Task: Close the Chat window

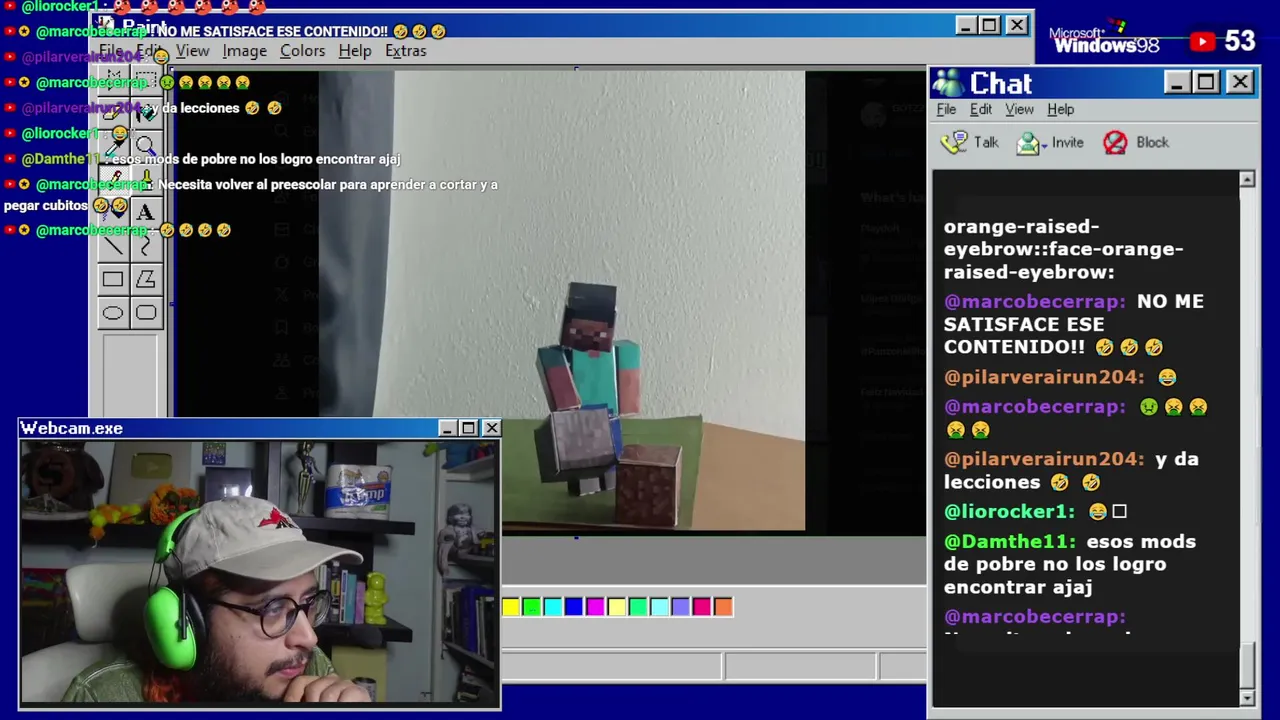Action: [1240, 82]
